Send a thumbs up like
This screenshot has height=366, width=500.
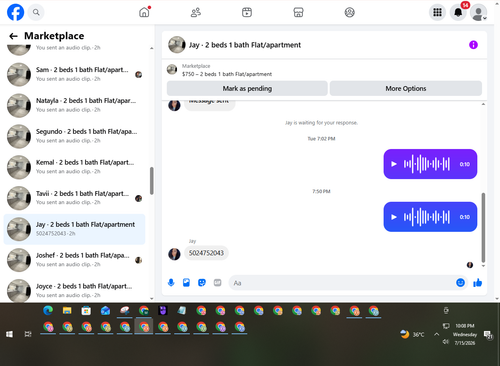(x=478, y=283)
